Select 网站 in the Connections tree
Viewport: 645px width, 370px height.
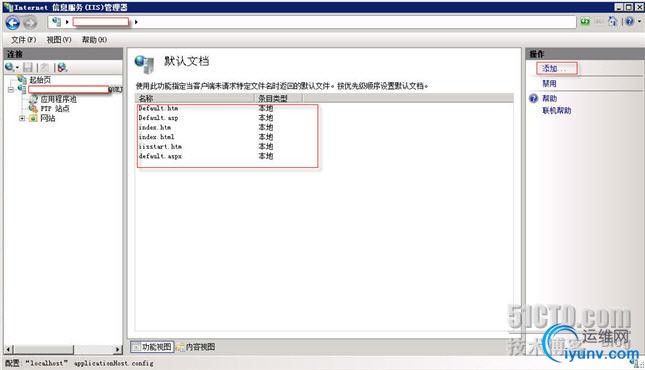tap(47, 119)
